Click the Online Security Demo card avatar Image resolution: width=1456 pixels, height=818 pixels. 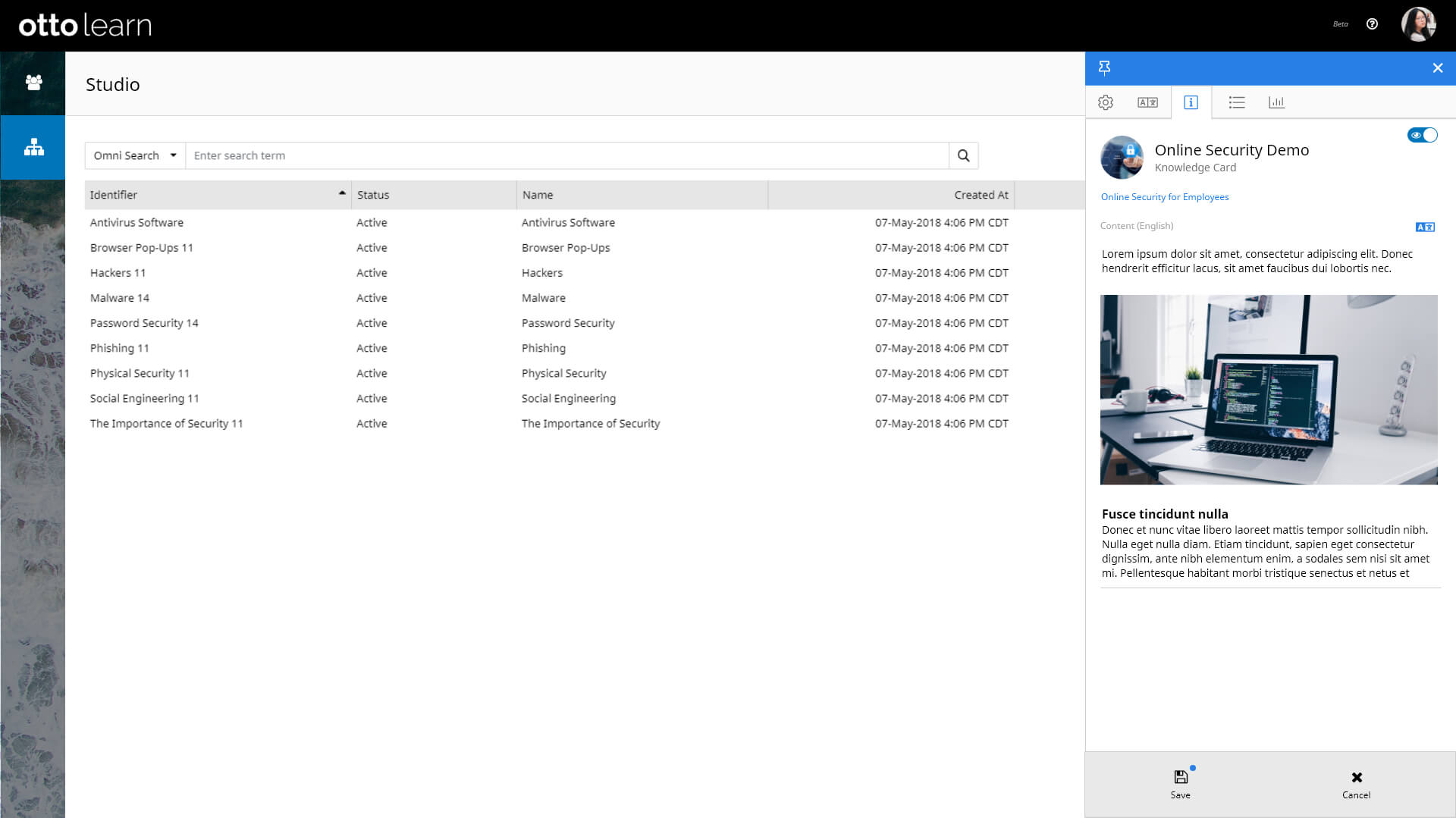pyautogui.click(x=1122, y=157)
